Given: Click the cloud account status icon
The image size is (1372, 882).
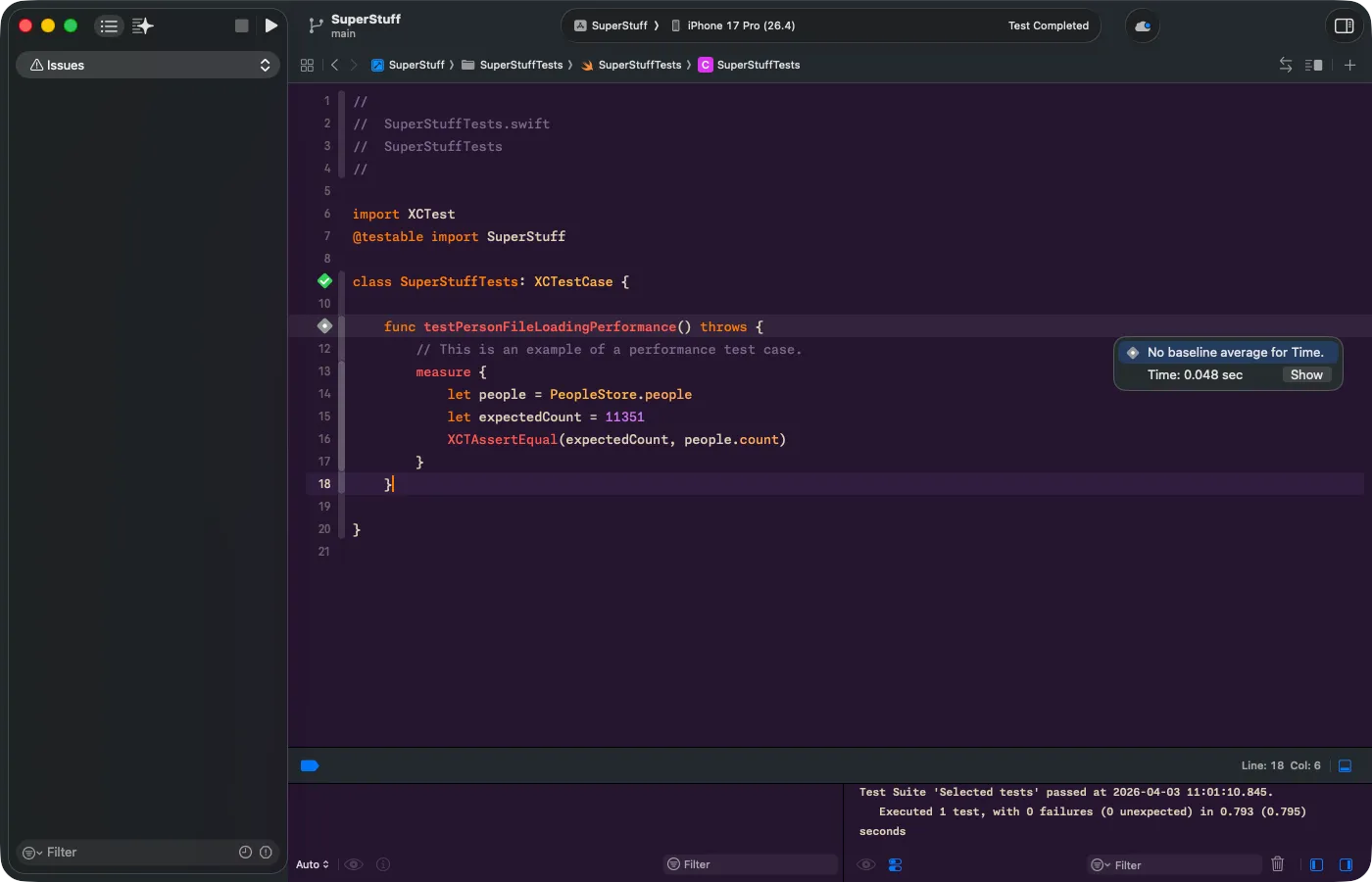Looking at the screenshot, I should [x=1143, y=26].
